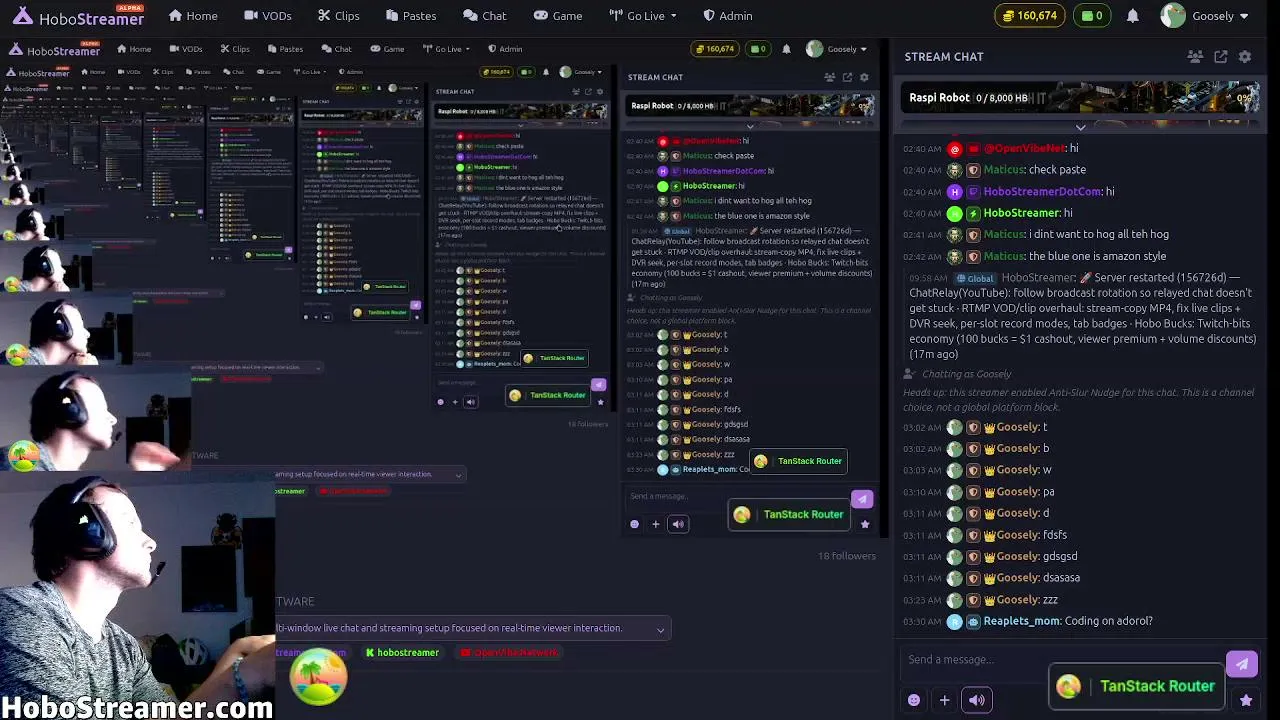1280x720 pixels.
Task: Open the notifications bell
Action: click(1133, 16)
